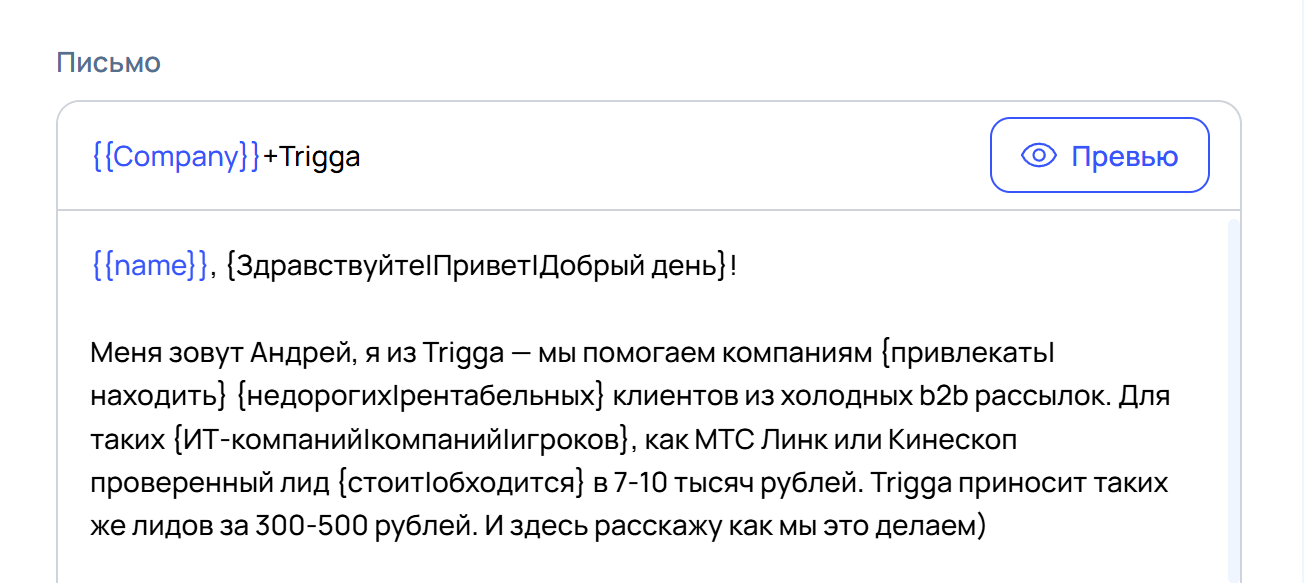Image resolution: width=1304 pixels, height=583 pixels.
Task: Place cursor after 'как мы это делаем)'
Action: pyautogui.click(x=988, y=526)
